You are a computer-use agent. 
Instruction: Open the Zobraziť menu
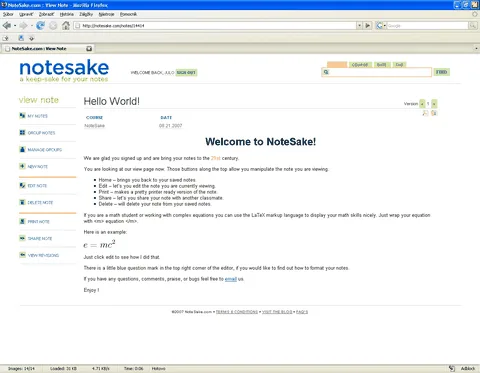click(47, 14)
